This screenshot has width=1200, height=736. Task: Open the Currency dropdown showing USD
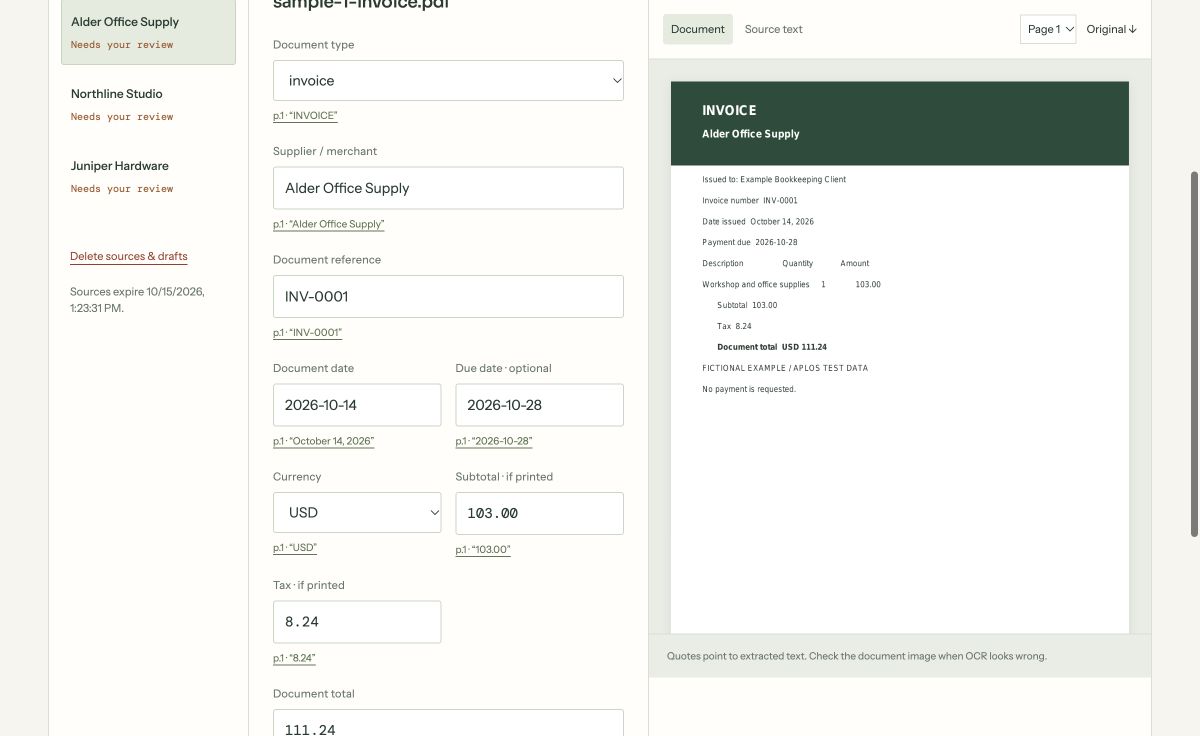pos(357,512)
